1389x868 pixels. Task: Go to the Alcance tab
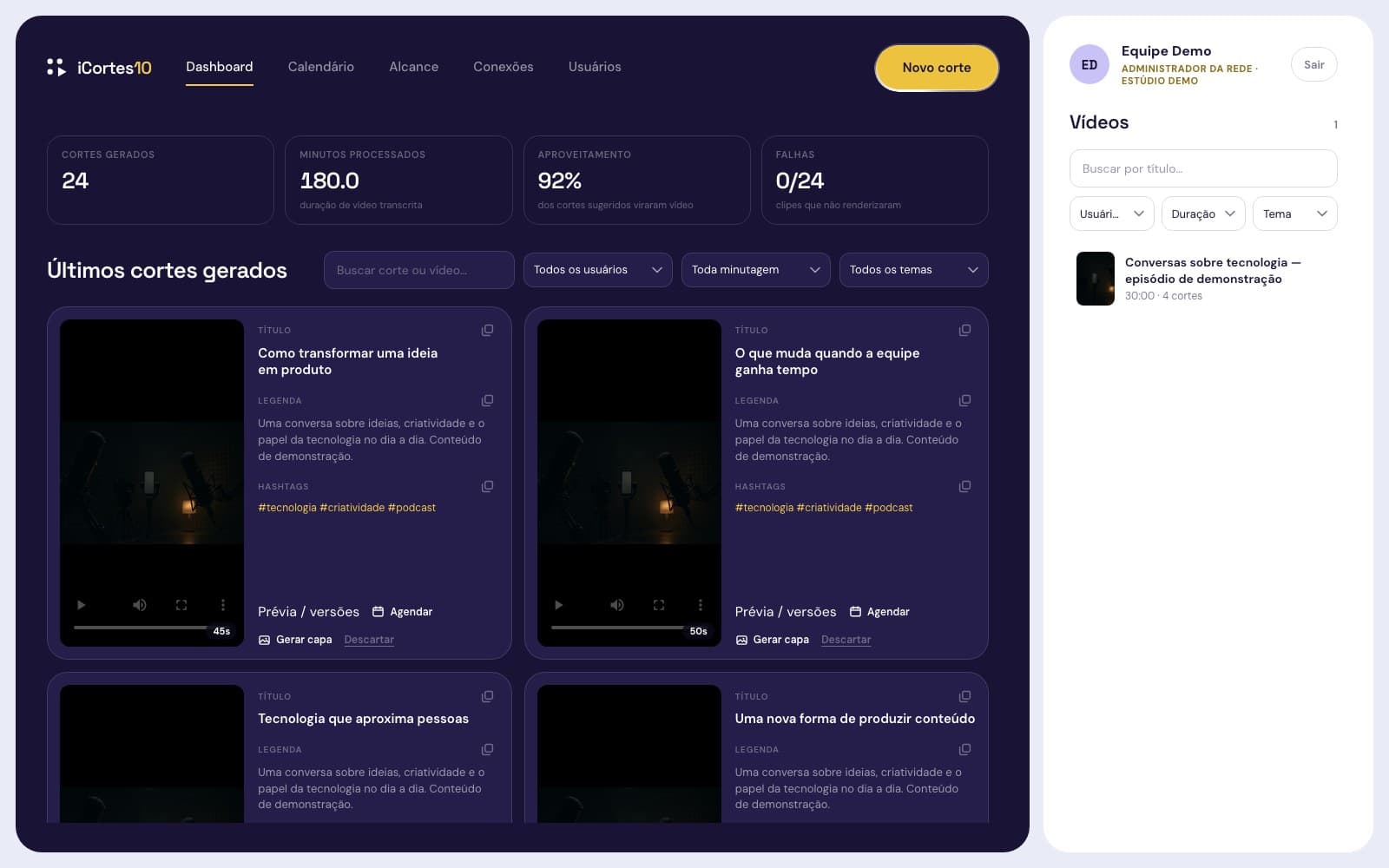[413, 67]
